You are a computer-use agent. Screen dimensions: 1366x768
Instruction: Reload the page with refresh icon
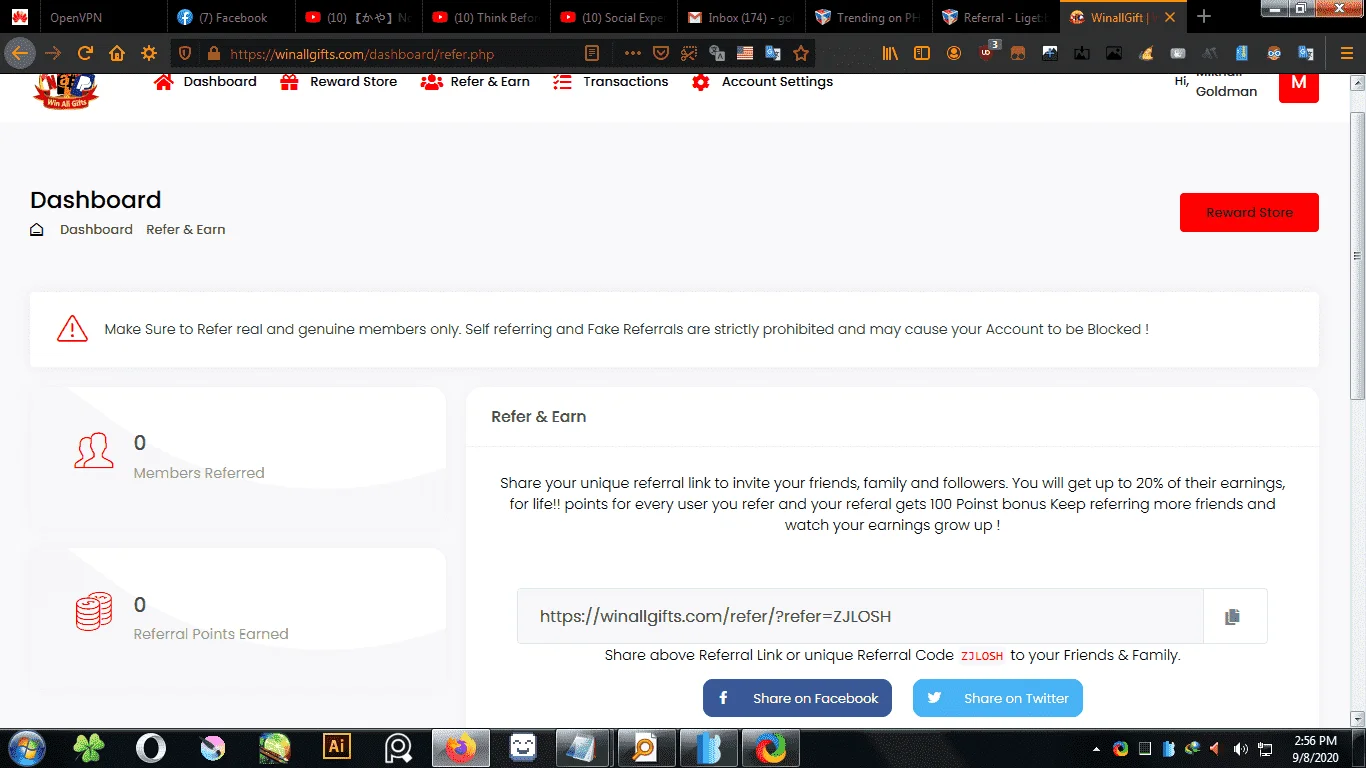[x=85, y=53]
